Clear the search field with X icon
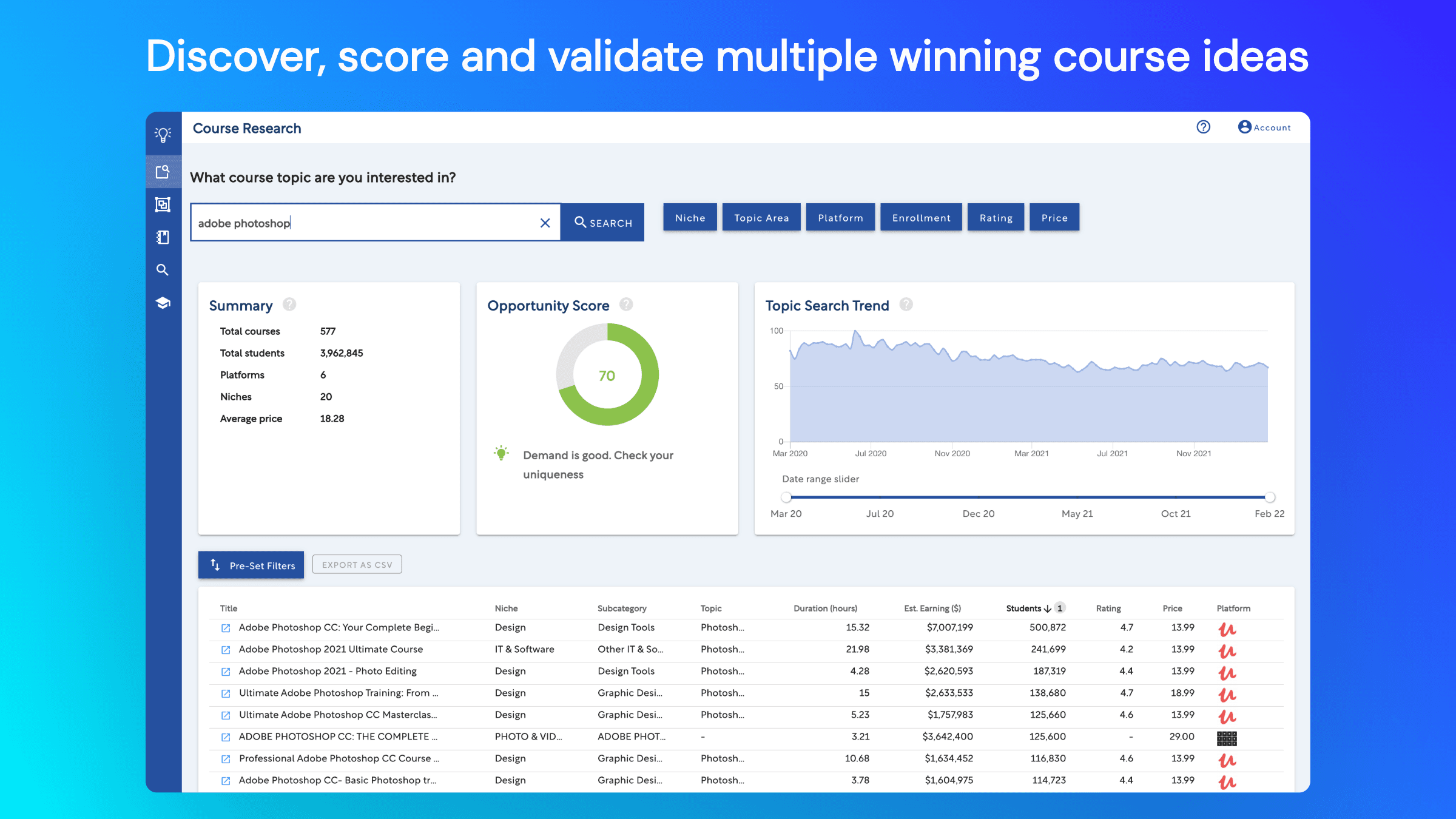Viewport: 1456px width, 819px height. (x=545, y=223)
